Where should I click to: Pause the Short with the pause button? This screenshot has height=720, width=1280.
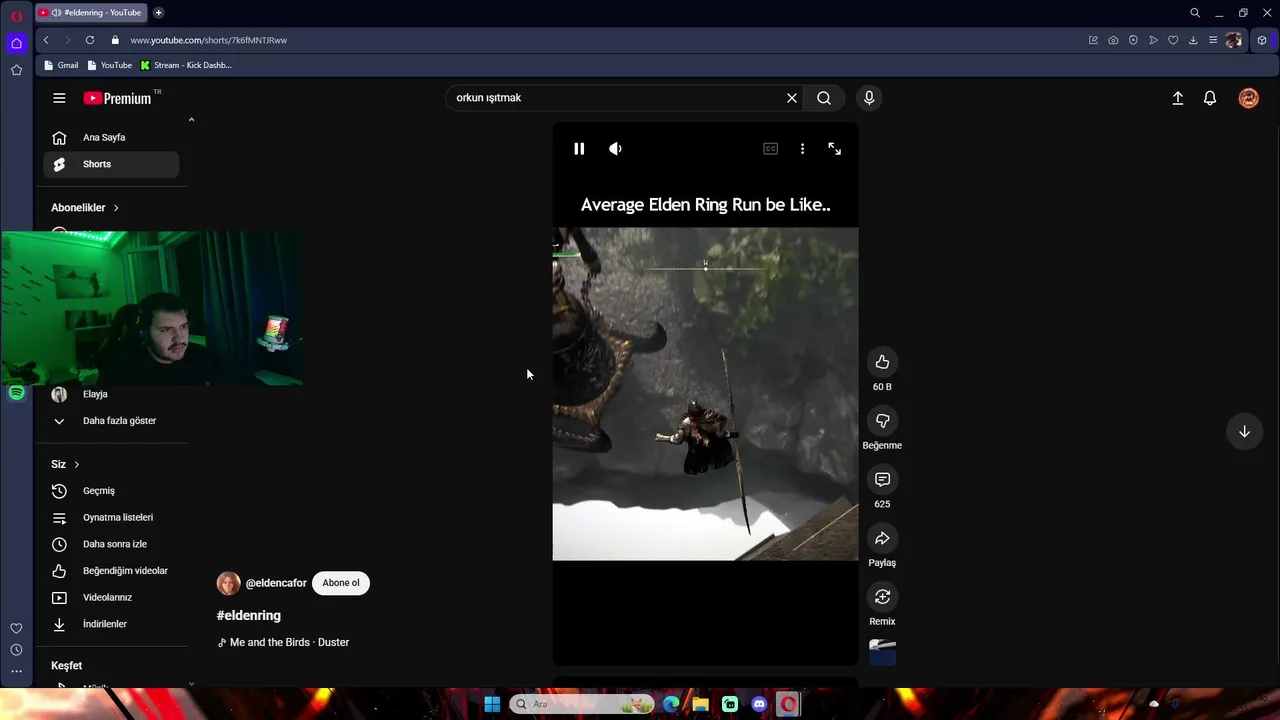click(579, 149)
